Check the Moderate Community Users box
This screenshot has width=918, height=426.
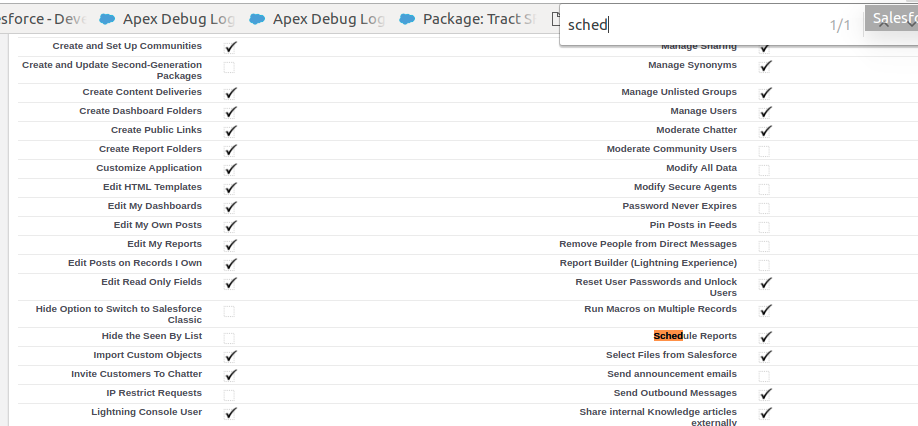point(764,151)
